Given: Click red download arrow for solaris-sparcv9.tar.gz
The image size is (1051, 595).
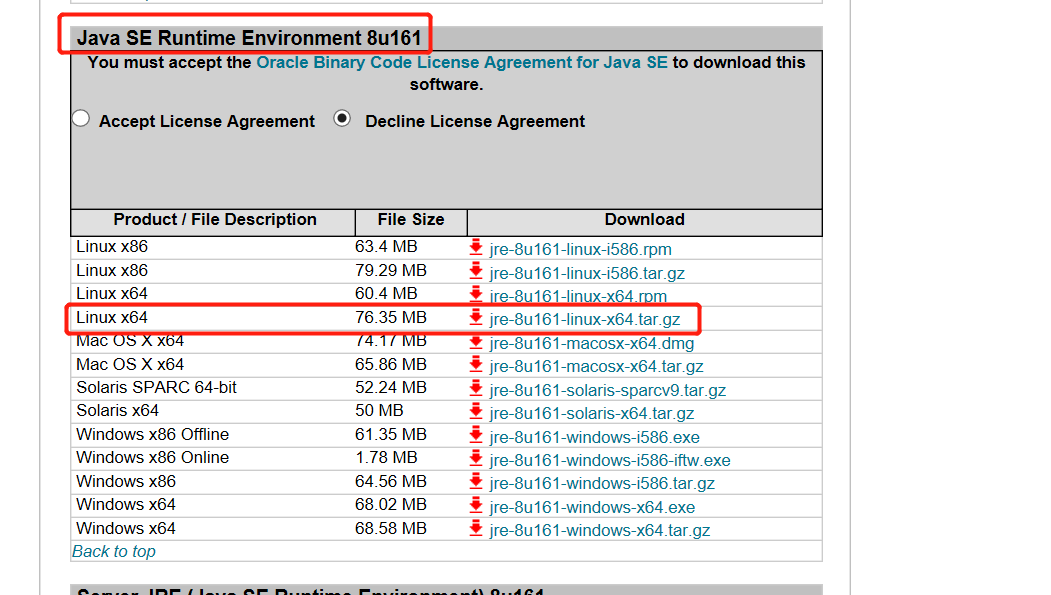Looking at the screenshot, I should pos(476,388).
